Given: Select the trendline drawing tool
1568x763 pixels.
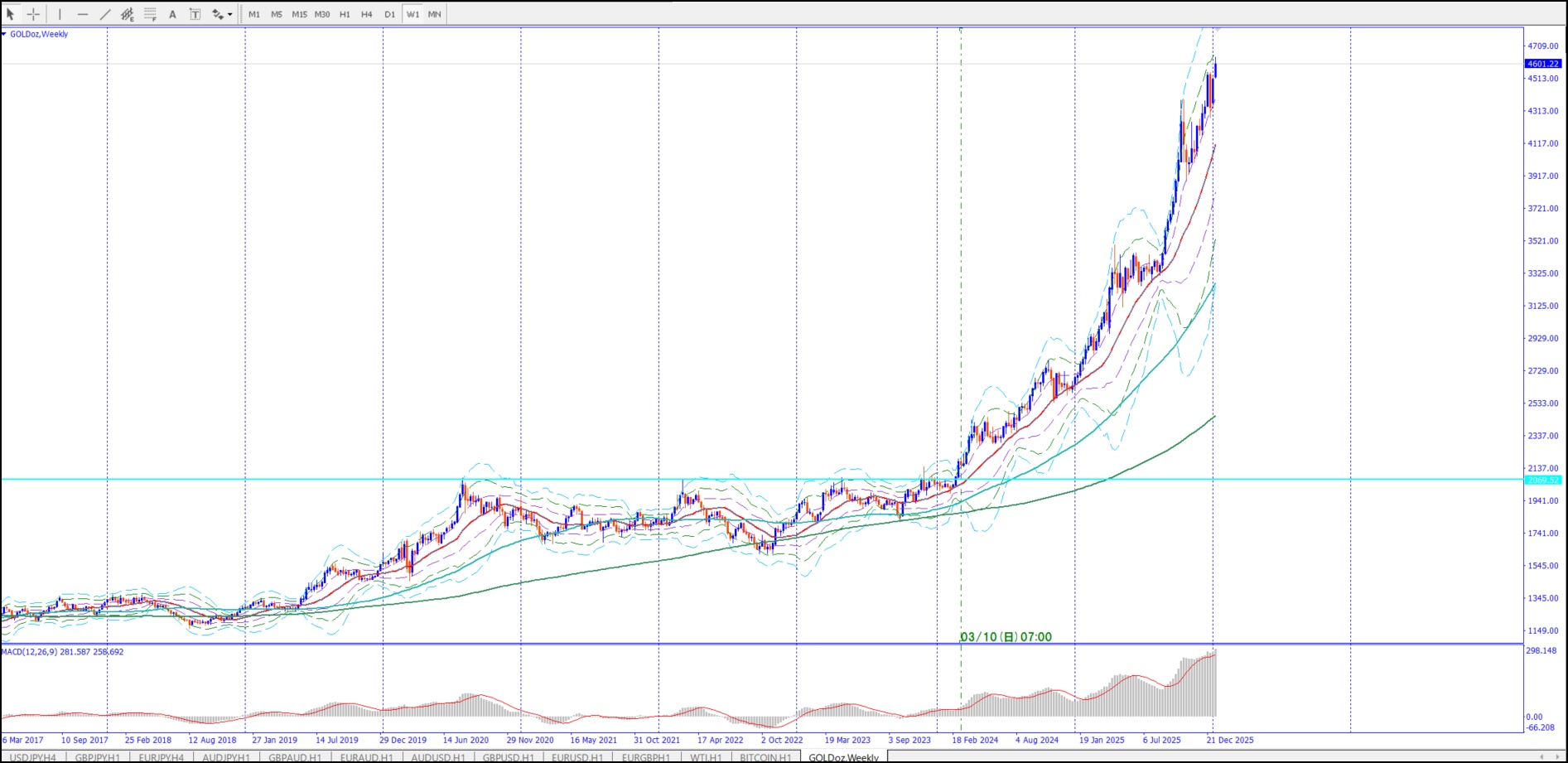Looking at the screenshot, I should [x=105, y=14].
